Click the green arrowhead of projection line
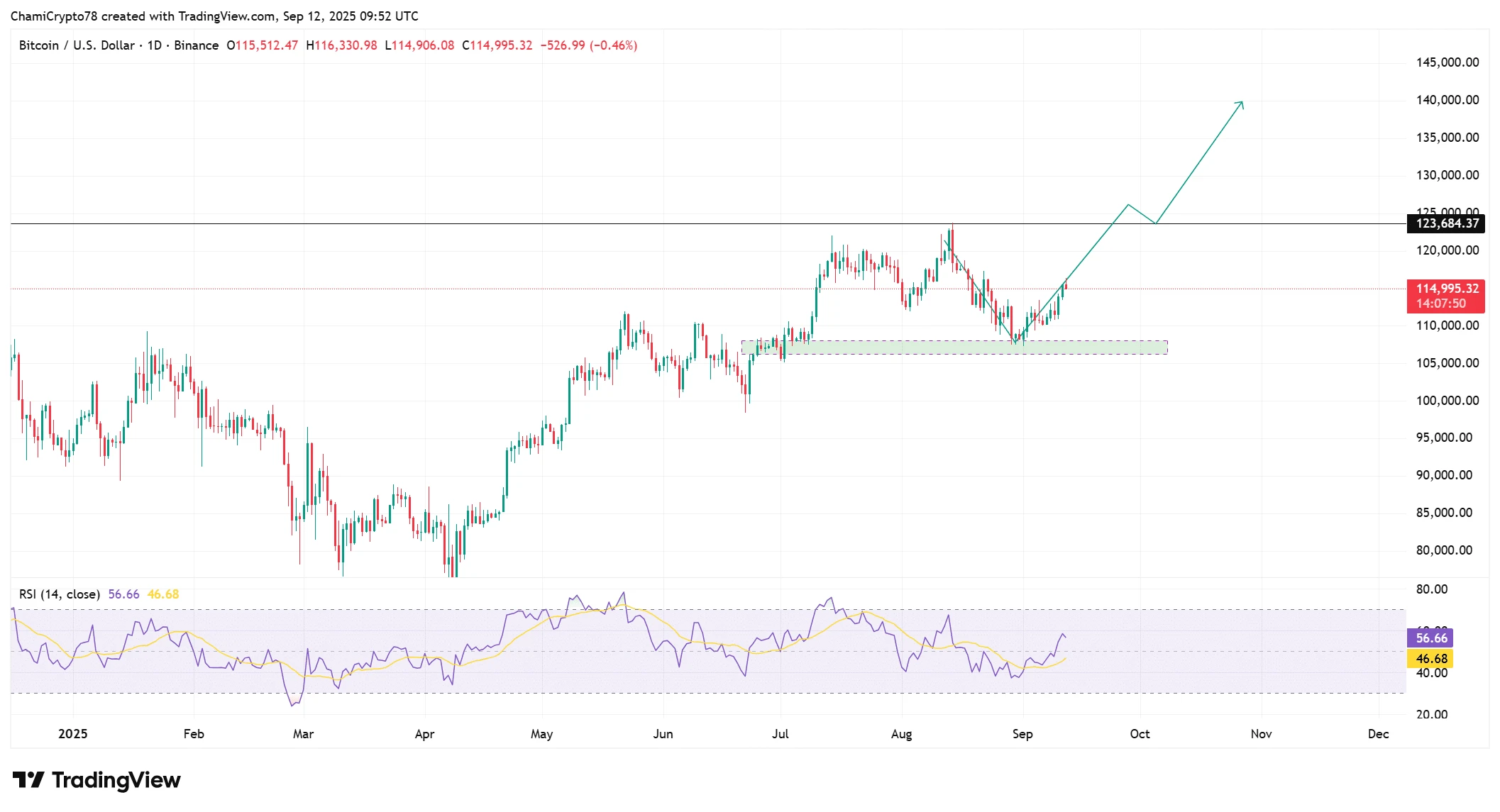This screenshot has height=812, width=1500. click(x=1240, y=104)
